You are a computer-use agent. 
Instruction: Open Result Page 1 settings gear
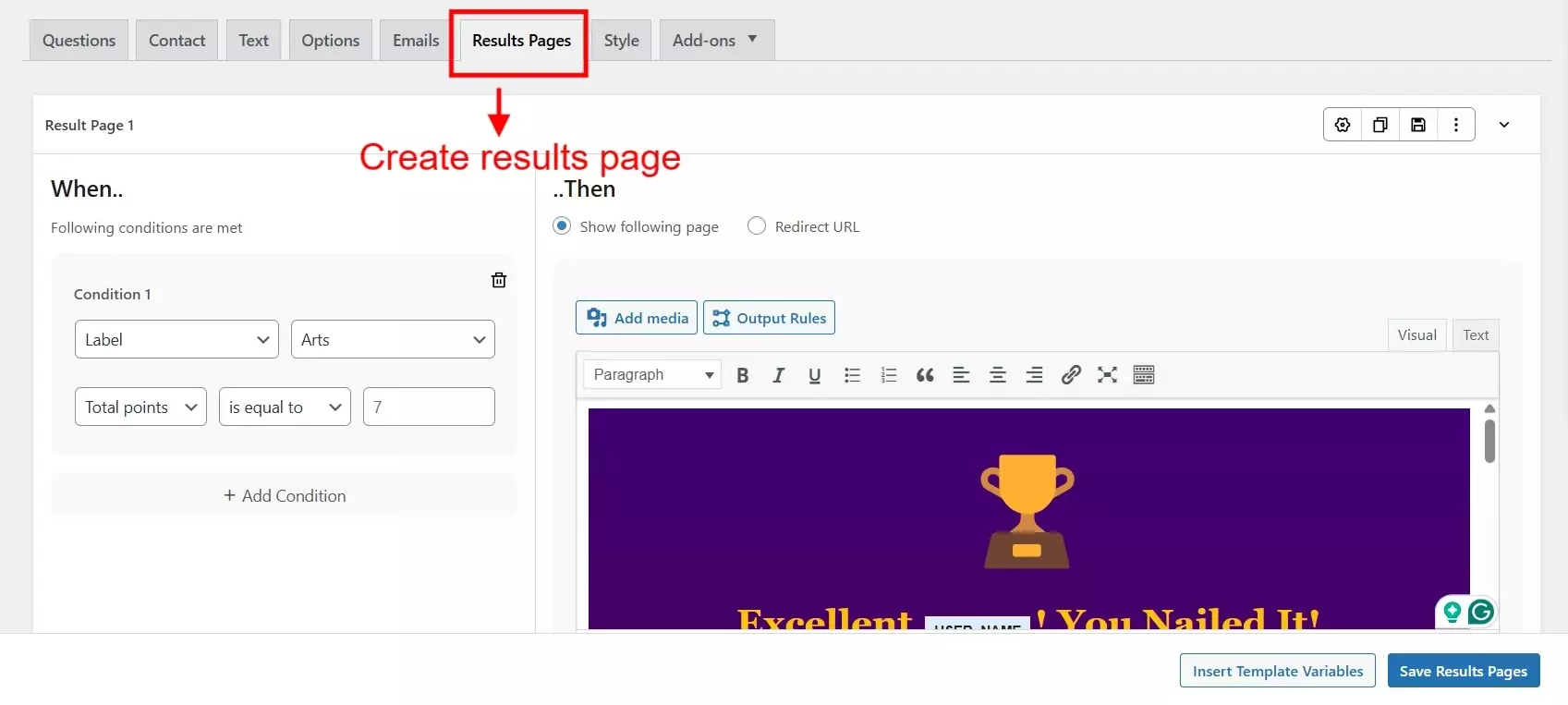coord(1343,125)
